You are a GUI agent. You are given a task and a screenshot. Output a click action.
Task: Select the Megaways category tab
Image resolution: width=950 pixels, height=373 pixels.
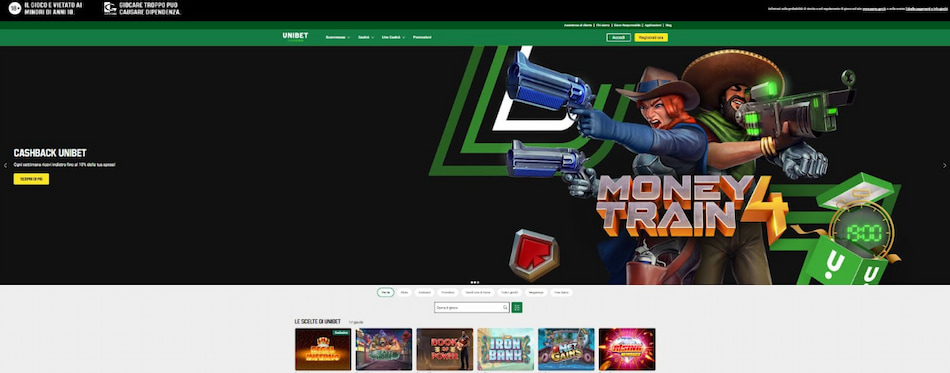[x=536, y=292]
